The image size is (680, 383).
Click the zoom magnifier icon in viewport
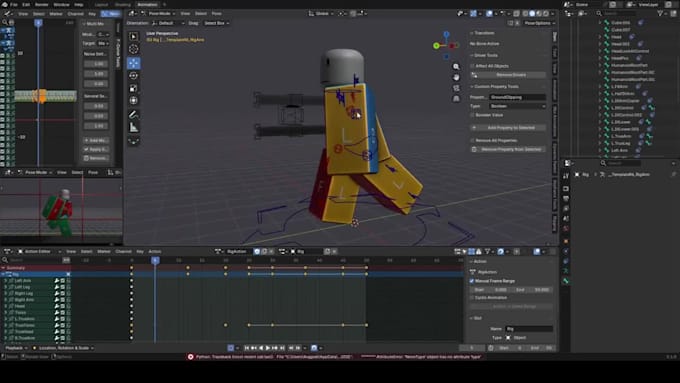pyautogui.click(x=456, y=67)
